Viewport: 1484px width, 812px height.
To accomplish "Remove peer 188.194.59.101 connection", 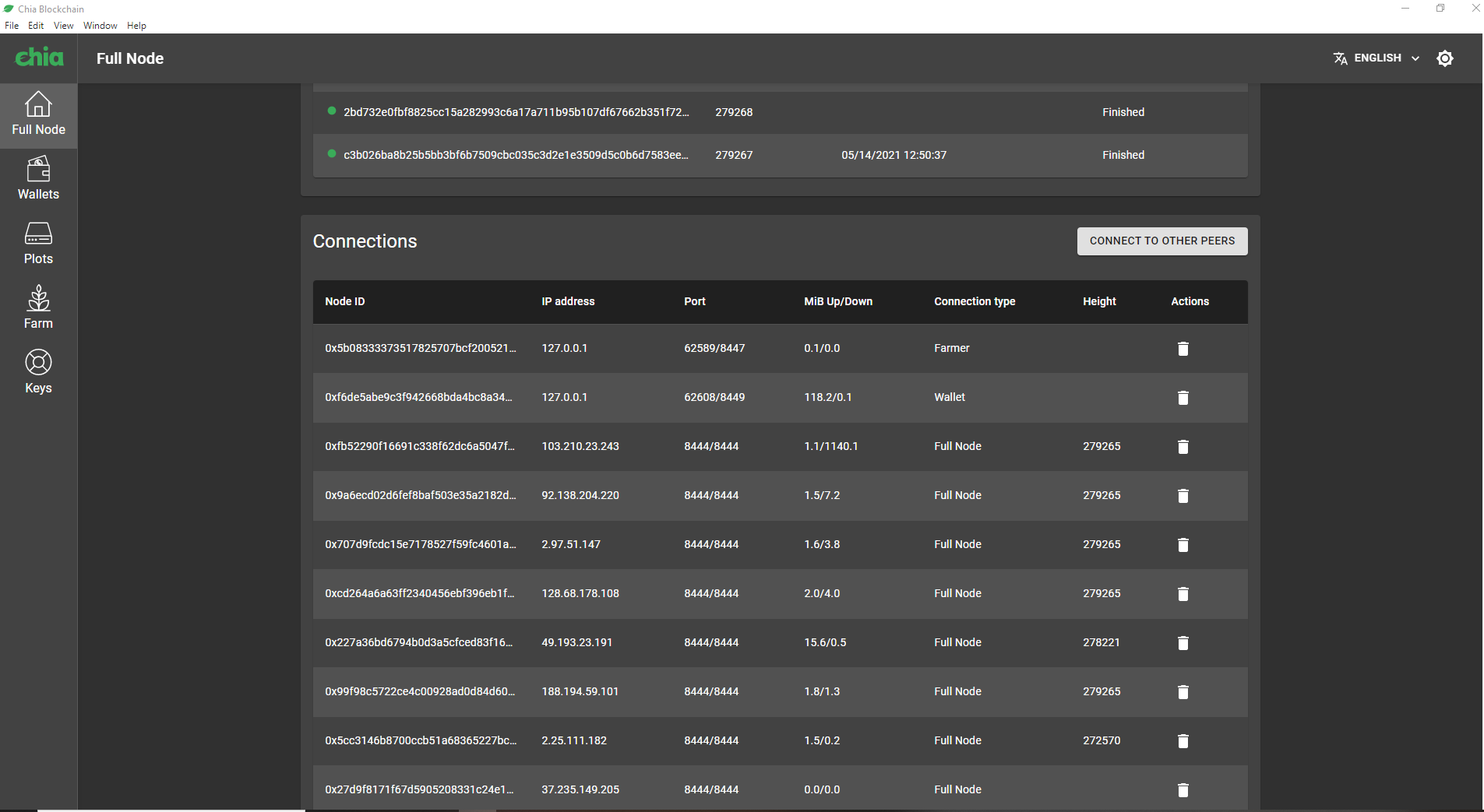I will click(1183, 692).
